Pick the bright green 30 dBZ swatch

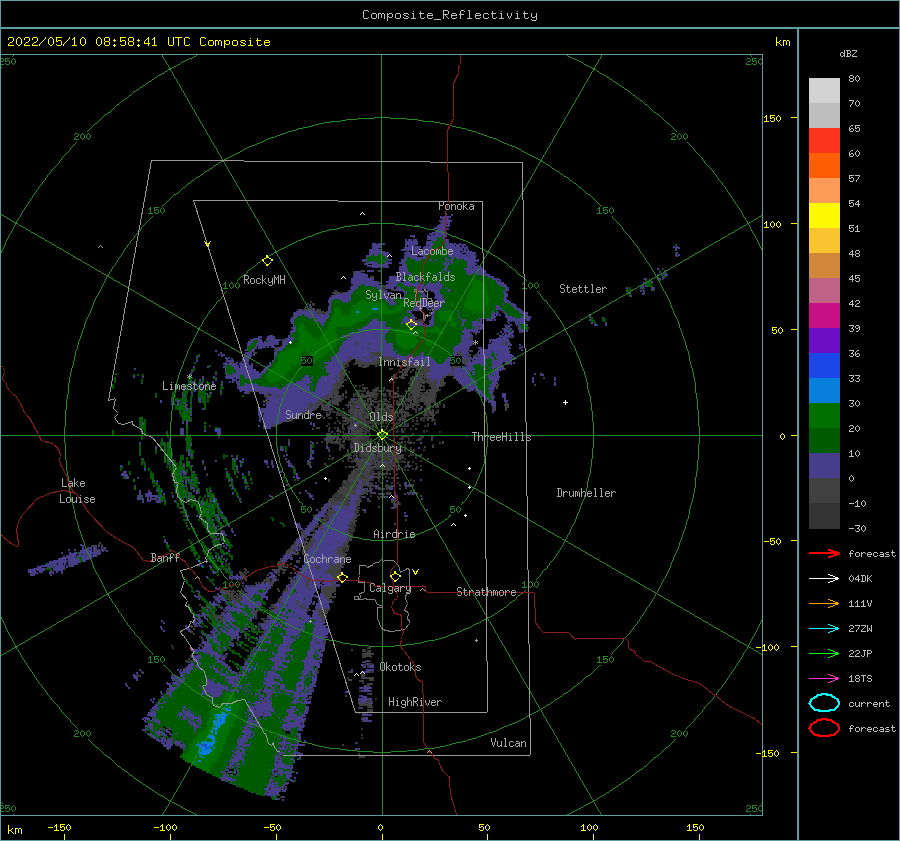pyautogui.click(x=824, y=416)
